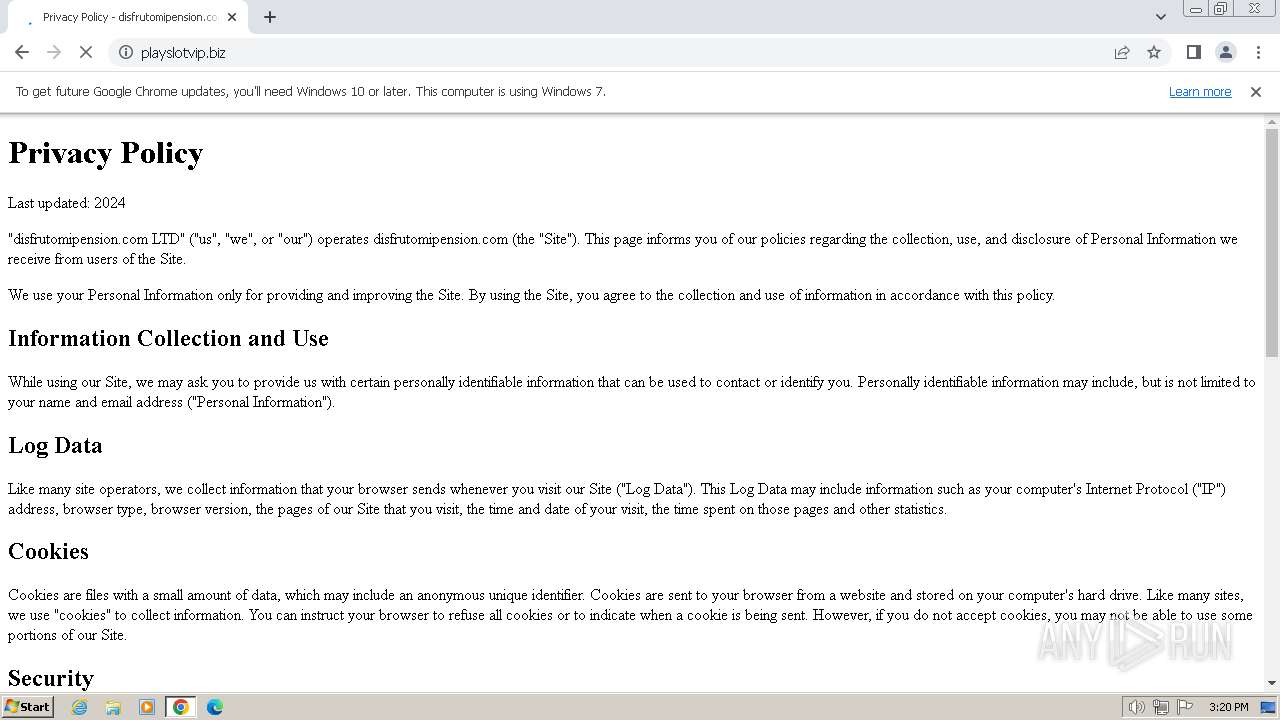Image resolution: width=1280 pixels, height=720 pixels.
Task: Click the Security heading
Action: 51,678
